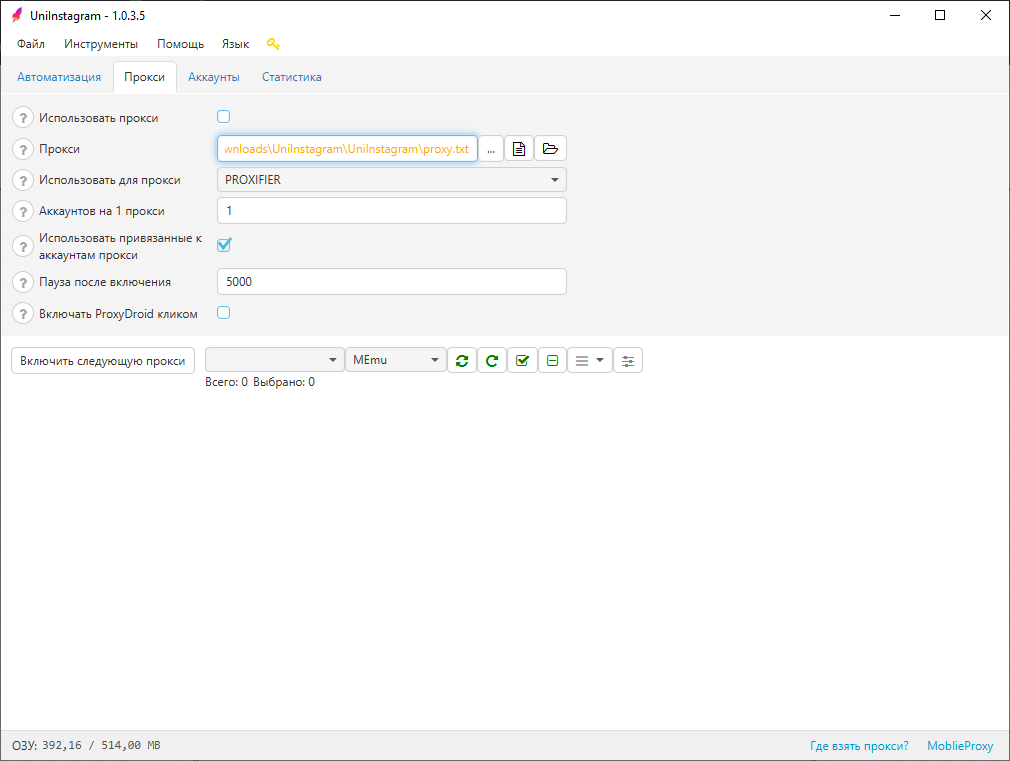Screen dimensions: 1010x761
Task: Click the double-arrow refresh icon
Action: pyautogui.click(x=461, y=361)
